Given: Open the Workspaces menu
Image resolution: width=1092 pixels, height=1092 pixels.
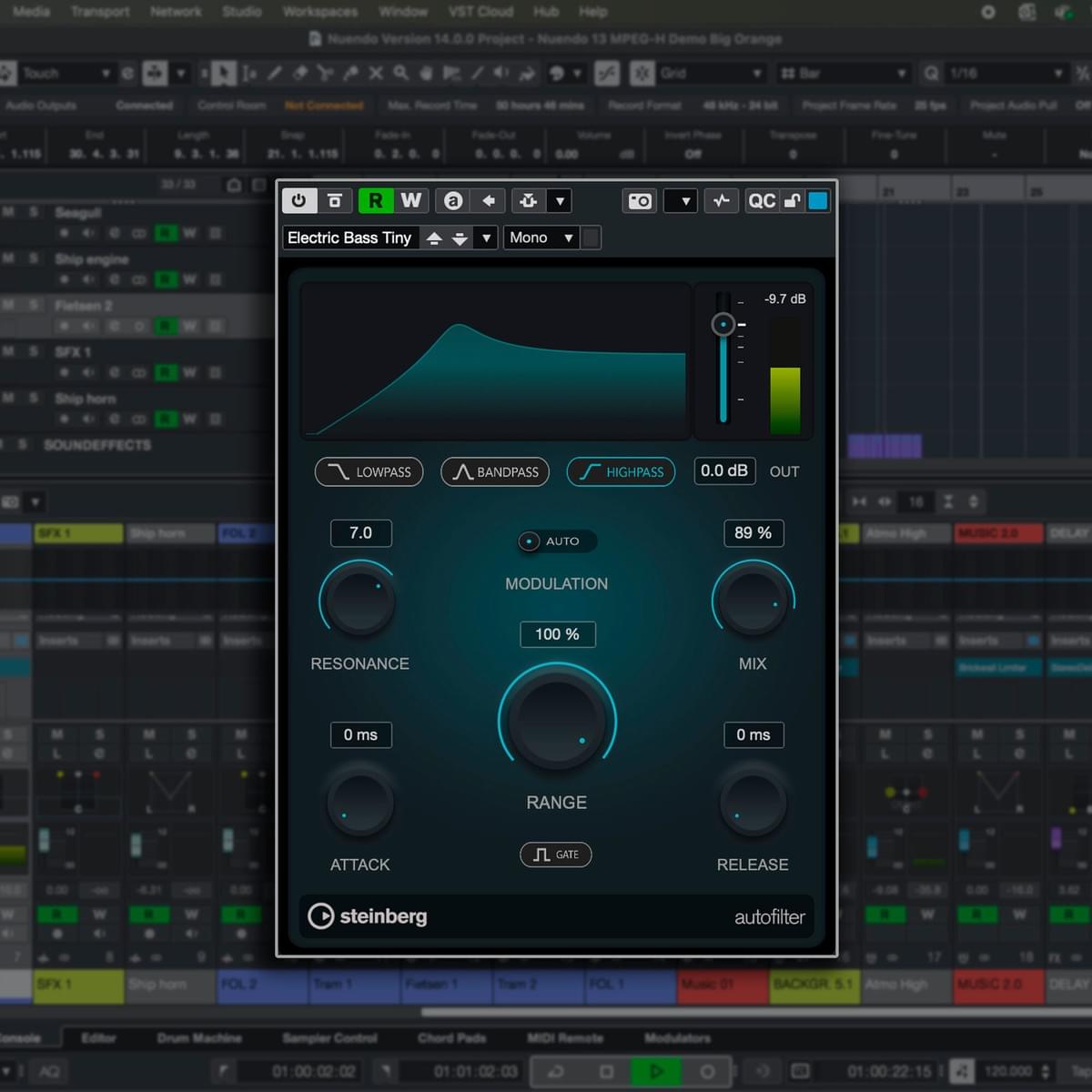Looking at the screenshot, I should tap(319, 12).
